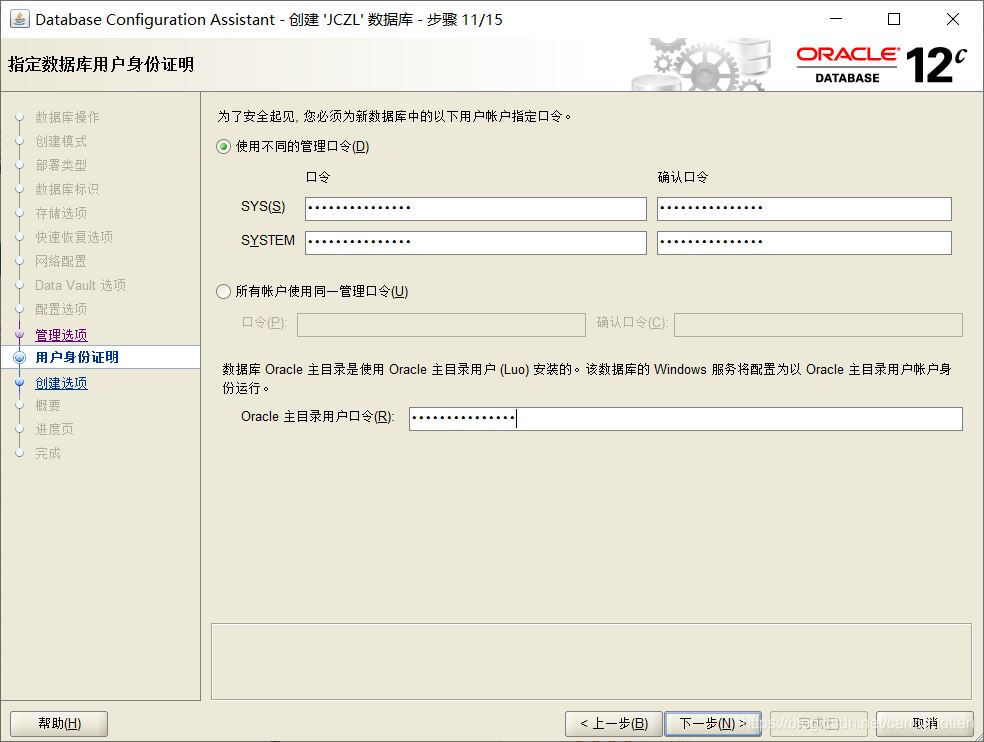Click the current step bullet for 用户身份证明
984x742 pixels.
(x=19, y=357)
